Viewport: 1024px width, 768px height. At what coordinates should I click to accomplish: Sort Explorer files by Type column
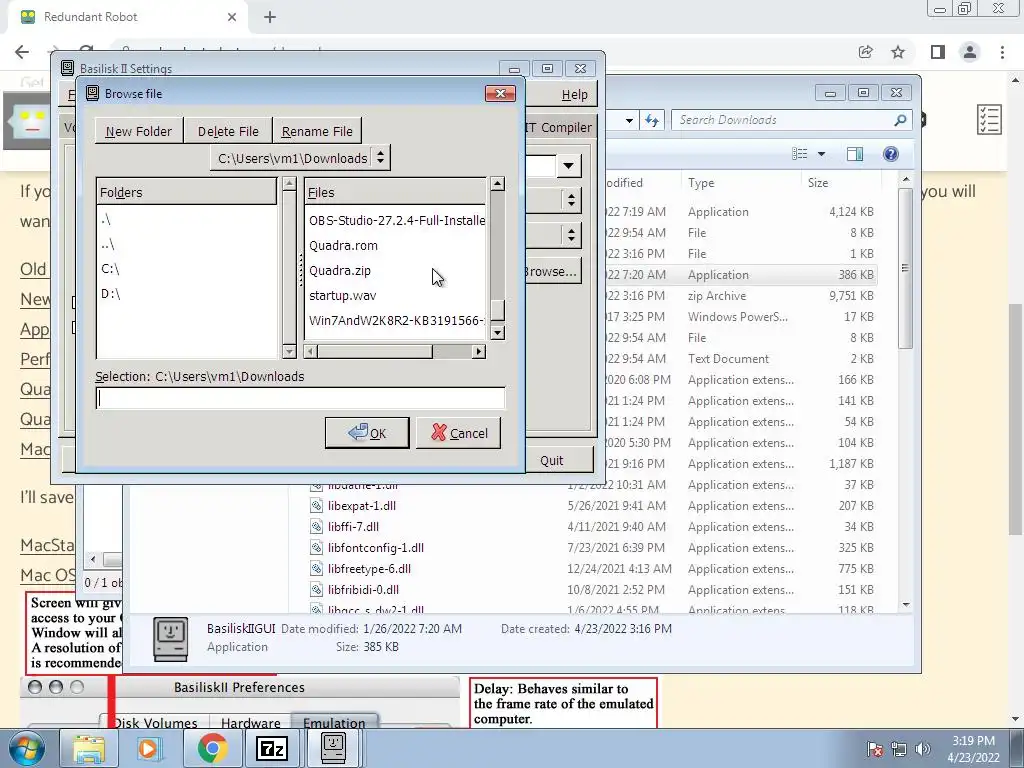[x=741, y=183]
